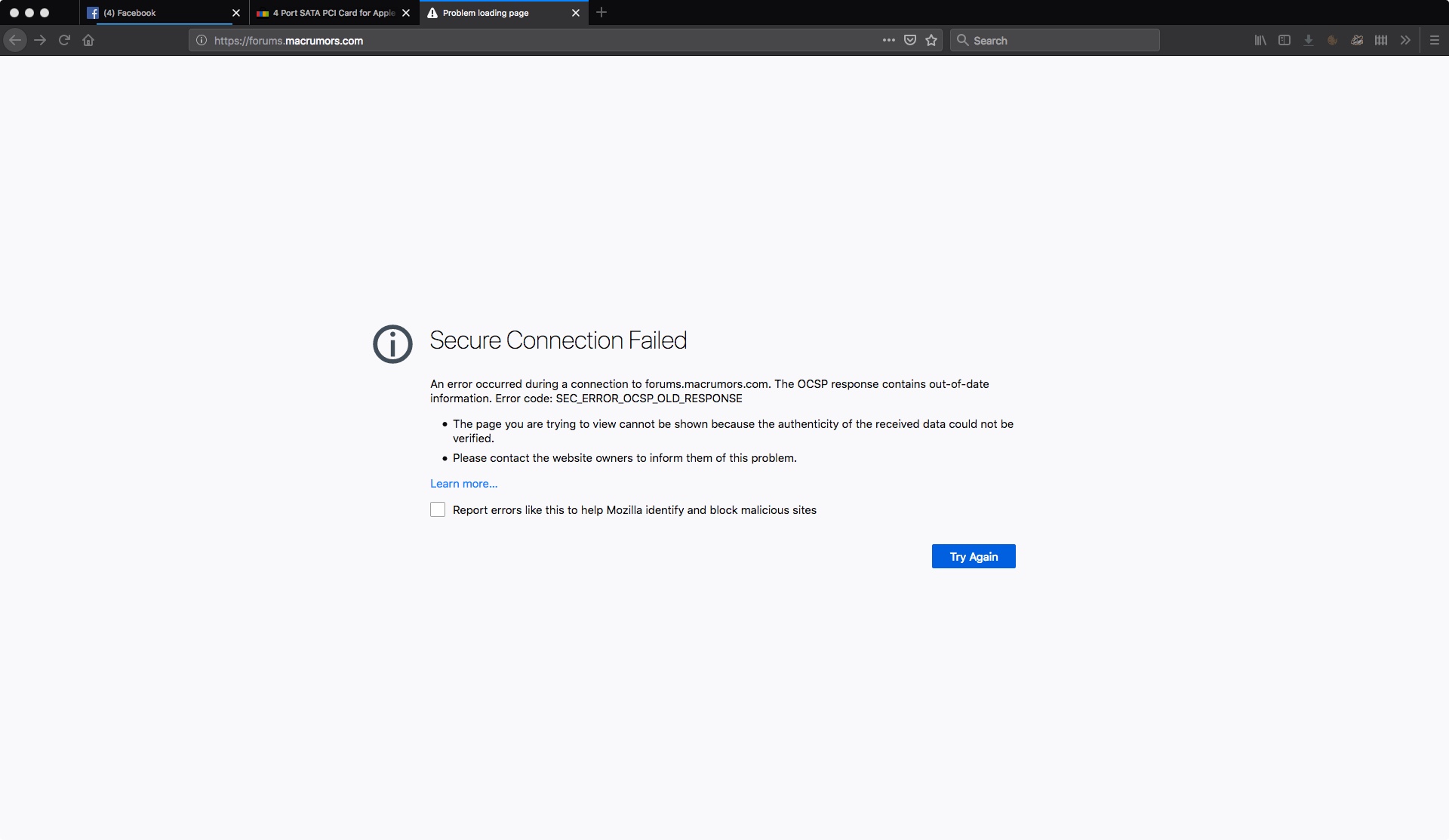Bookmark this page with star icon

point(931,40)
